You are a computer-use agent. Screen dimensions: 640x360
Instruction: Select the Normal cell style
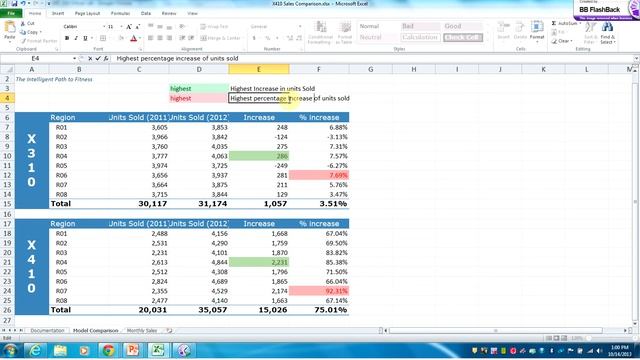[378, 26]
